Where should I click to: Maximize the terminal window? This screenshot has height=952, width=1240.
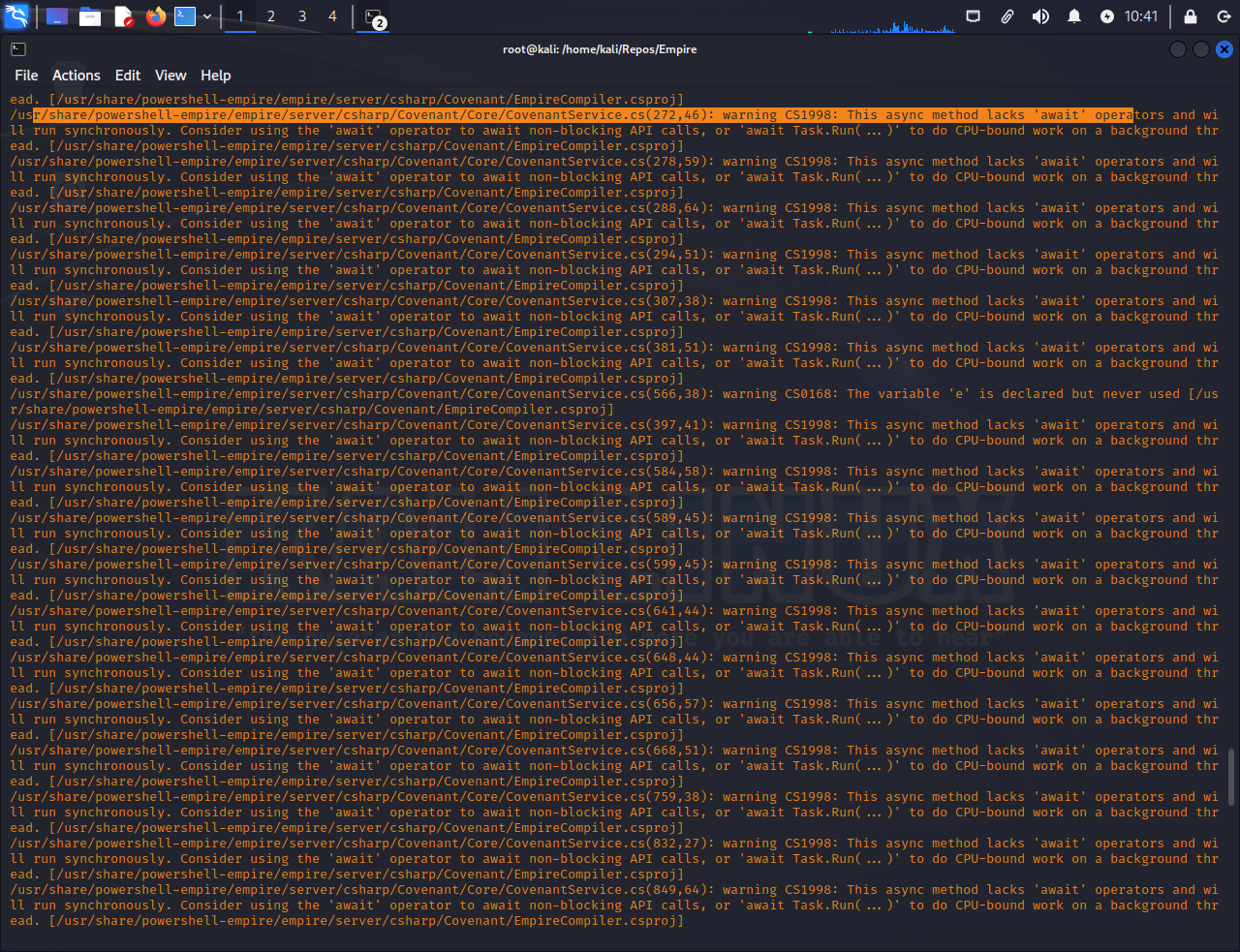click(x=1201, y=49)
